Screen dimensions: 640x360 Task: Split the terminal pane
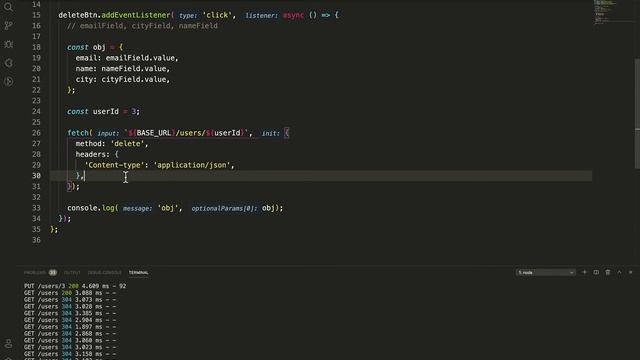pyautogui.click(x=596, y=272)
